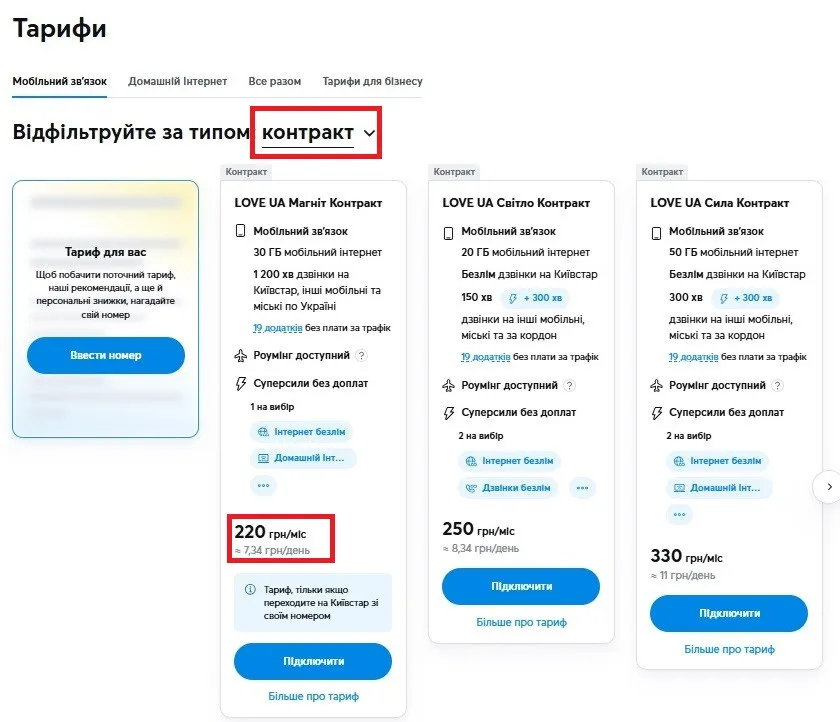Open the контракт filter dropdown
Viewport: 840px width, 722px height.
pos(315,132)
